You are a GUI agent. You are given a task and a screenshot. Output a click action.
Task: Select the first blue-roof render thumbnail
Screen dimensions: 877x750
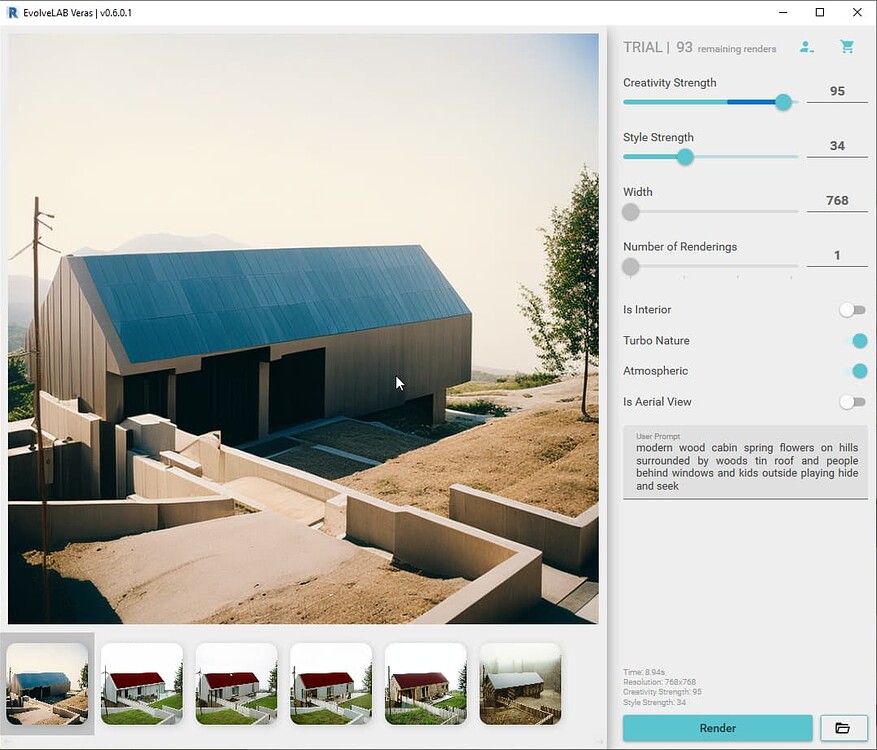(x=46, y=683)
